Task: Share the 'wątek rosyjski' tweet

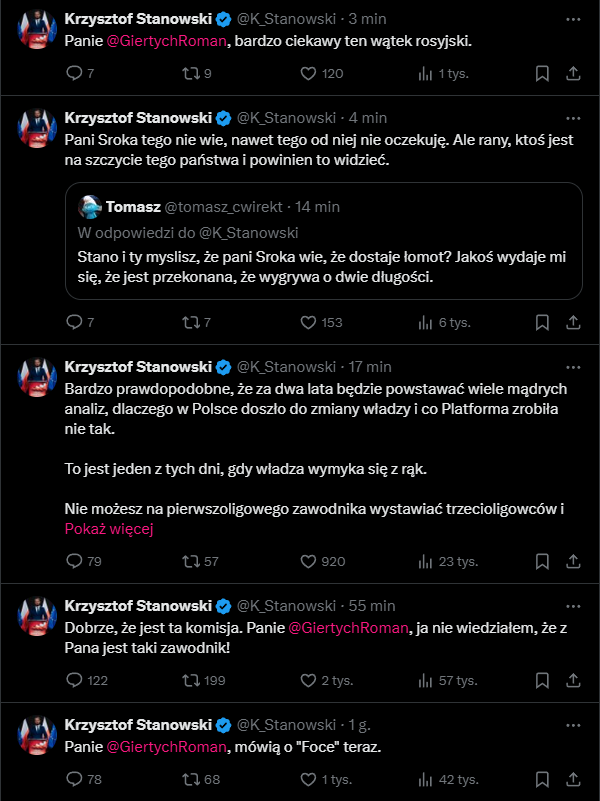Action: coord(574,73)
